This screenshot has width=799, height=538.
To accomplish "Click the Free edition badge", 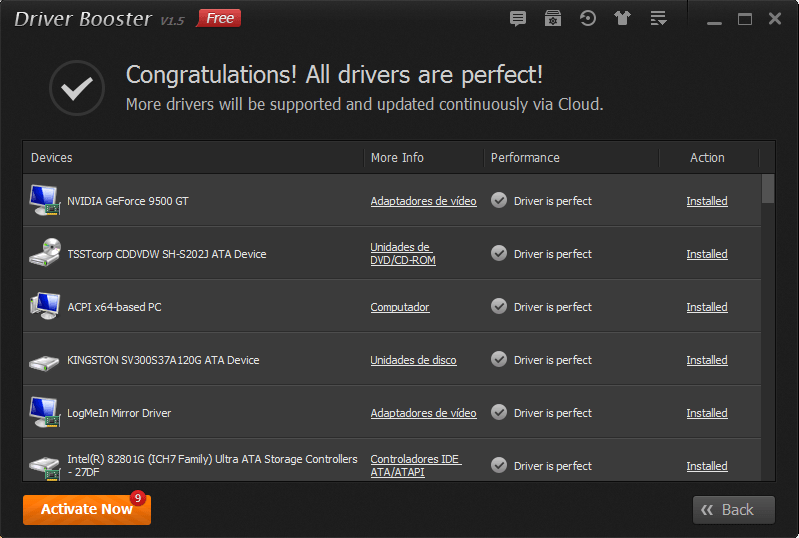I will pos(219,18).
